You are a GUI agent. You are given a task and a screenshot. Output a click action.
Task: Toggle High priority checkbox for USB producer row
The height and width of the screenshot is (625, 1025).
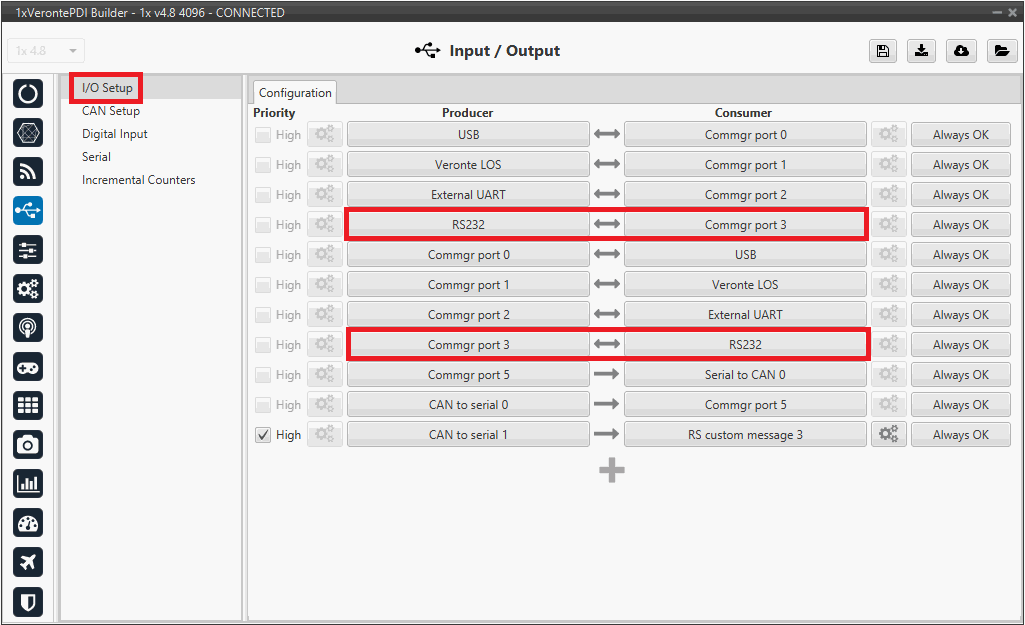(263, 135)
